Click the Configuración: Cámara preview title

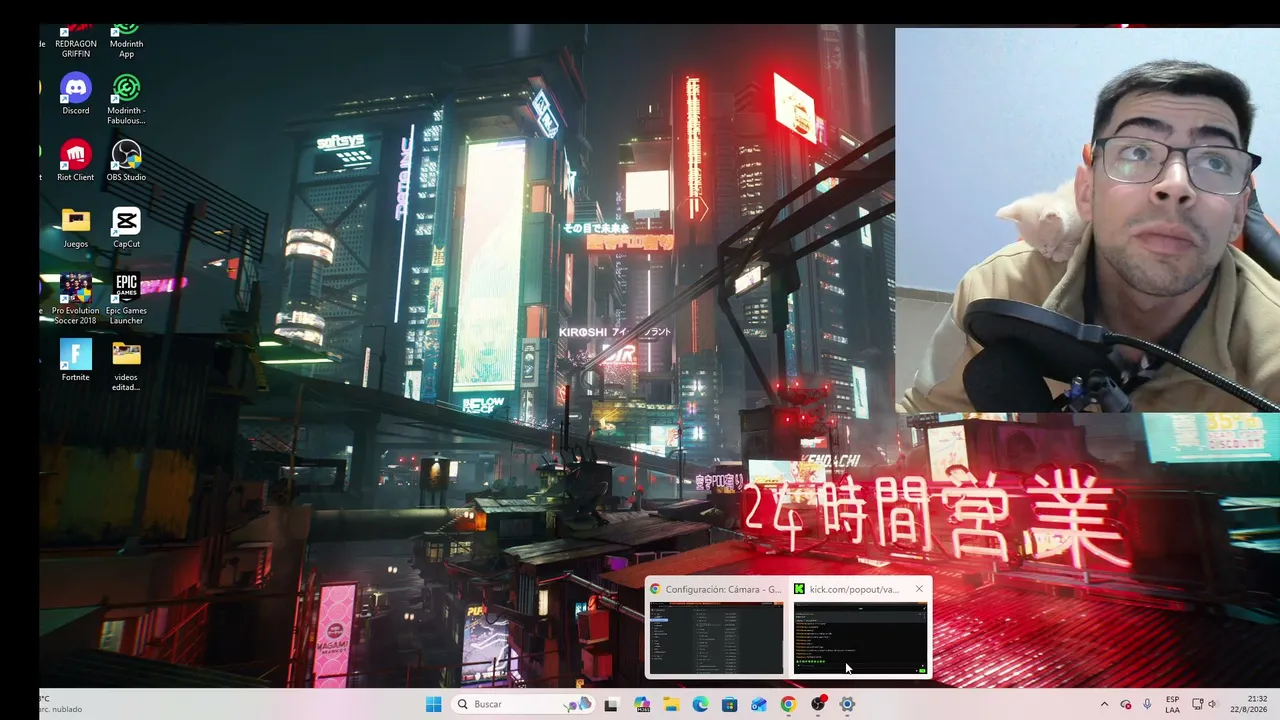724,589
